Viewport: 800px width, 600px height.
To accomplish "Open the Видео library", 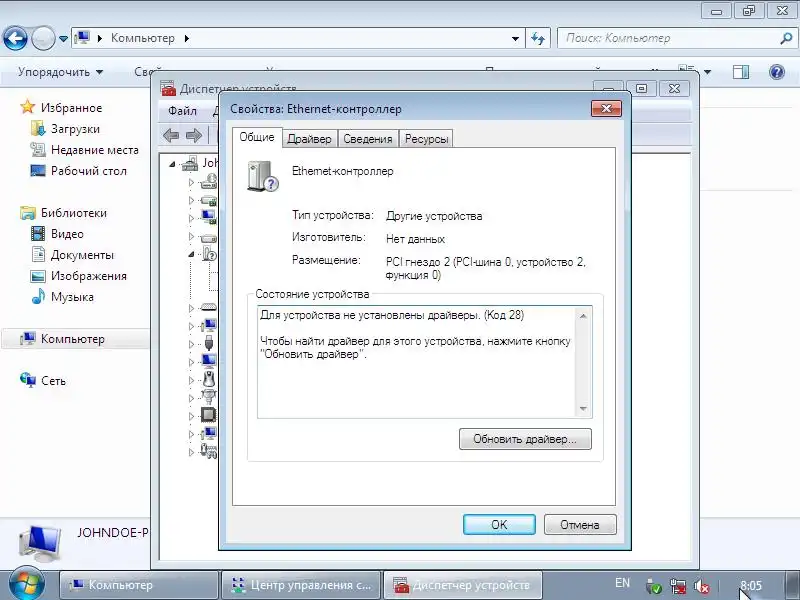I will tap(67, 234).
